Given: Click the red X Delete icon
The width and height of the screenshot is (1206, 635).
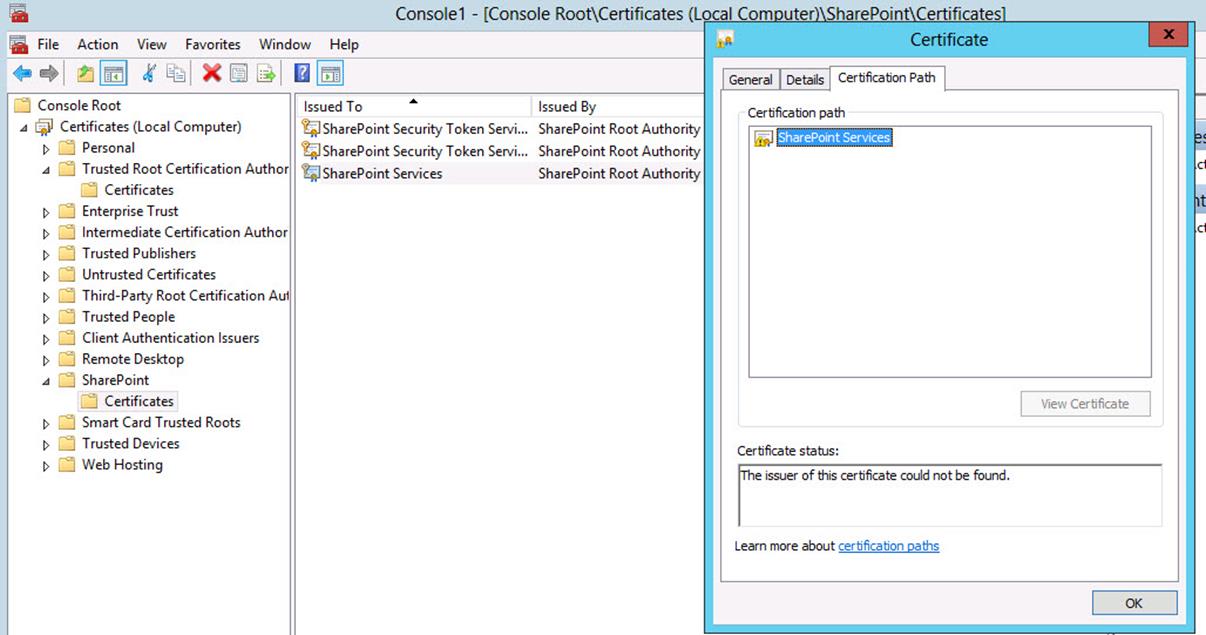Looking at the screenshot, I should tap(211, 73).
